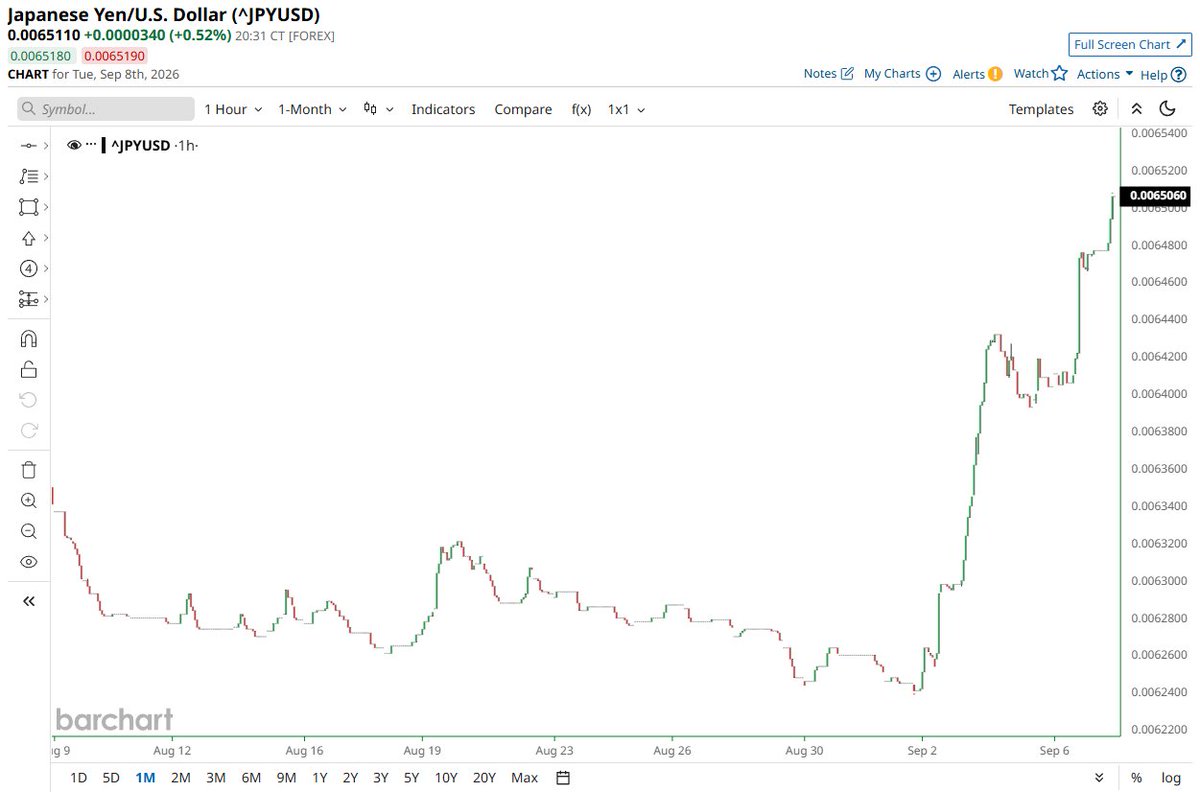This screenshot has width=1200, height=792.
Task: Expand the rectangle shapes submenu arrow
Action: coord(46,207)
